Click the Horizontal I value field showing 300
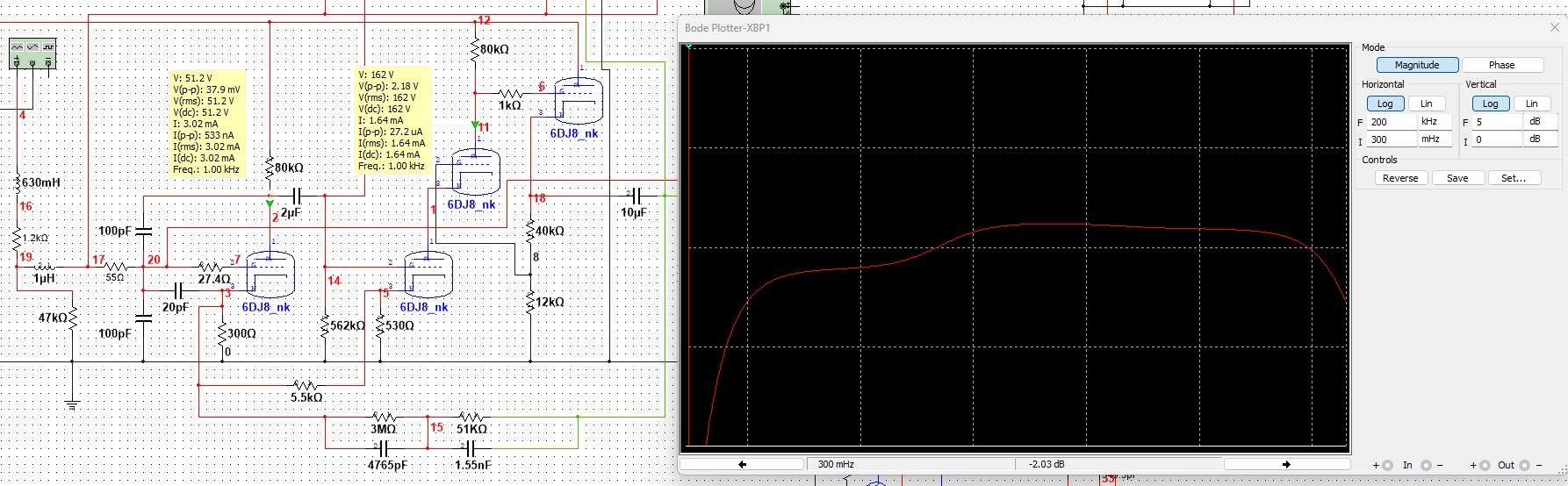Viewport: 1568px width, 486px height. [1392, 139]
